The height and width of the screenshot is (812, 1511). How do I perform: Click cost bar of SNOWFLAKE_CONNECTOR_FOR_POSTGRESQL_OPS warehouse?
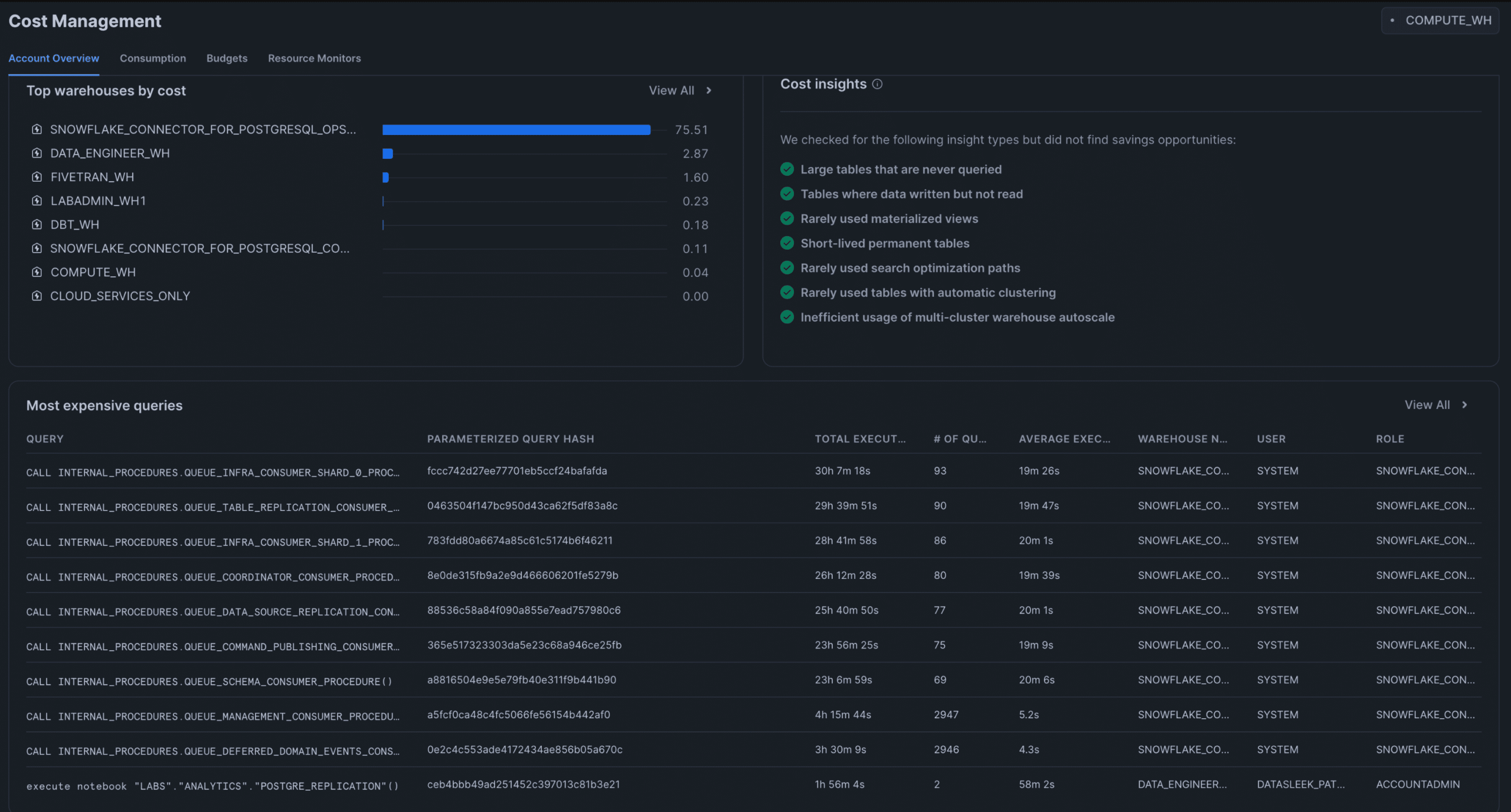(x=516, y=130)
